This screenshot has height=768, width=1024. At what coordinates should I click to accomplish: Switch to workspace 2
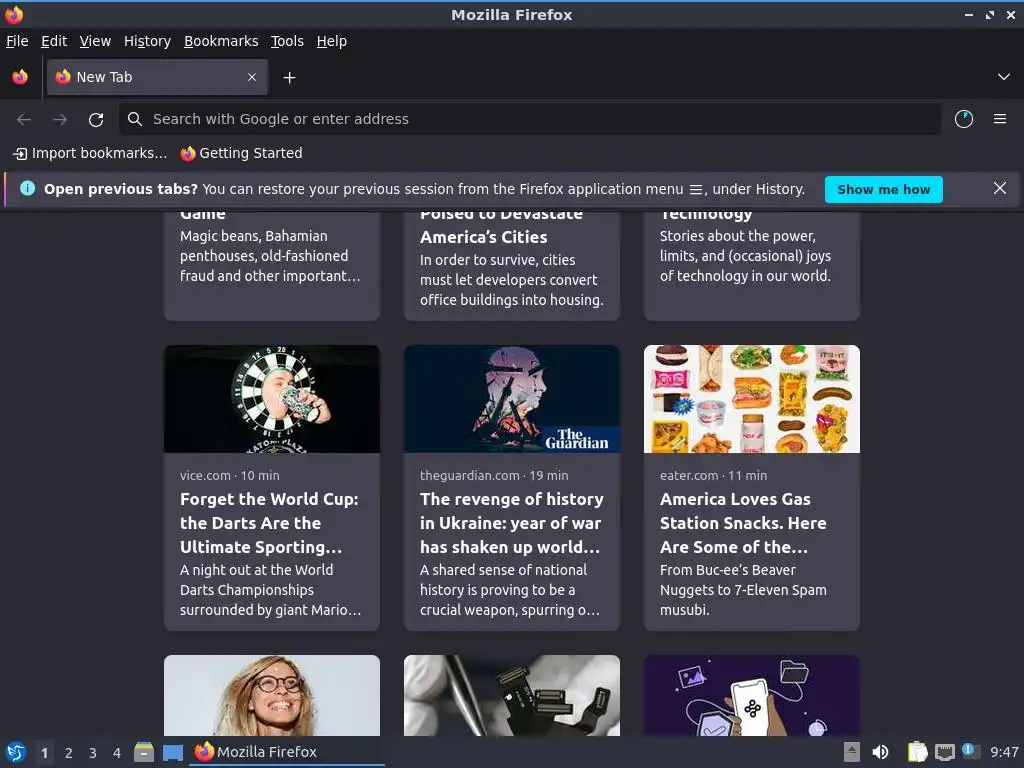[69, 753]
